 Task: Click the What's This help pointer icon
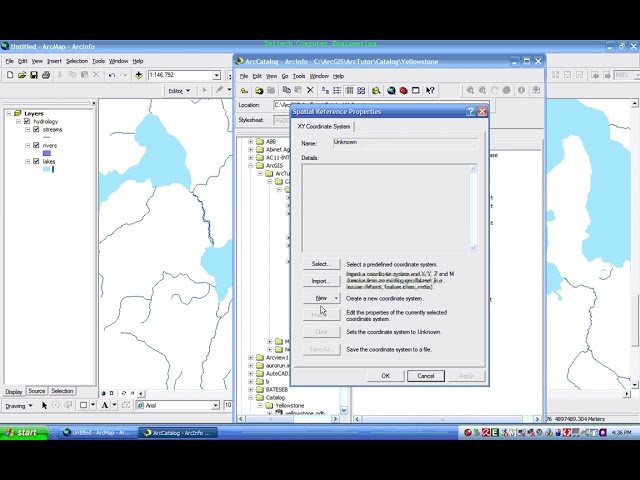coord(430,91)
